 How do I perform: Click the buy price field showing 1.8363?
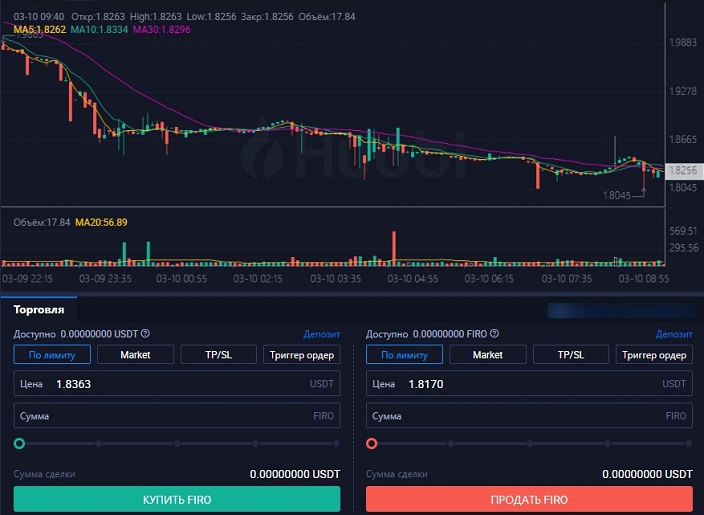pos(177,383)
